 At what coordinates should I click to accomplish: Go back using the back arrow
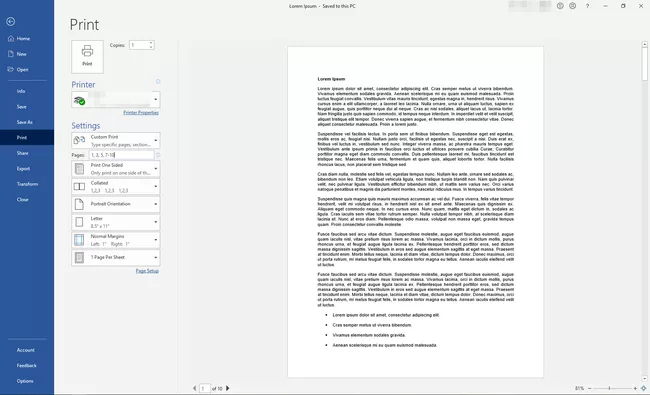pyautogui.click(x=11, y=22)
